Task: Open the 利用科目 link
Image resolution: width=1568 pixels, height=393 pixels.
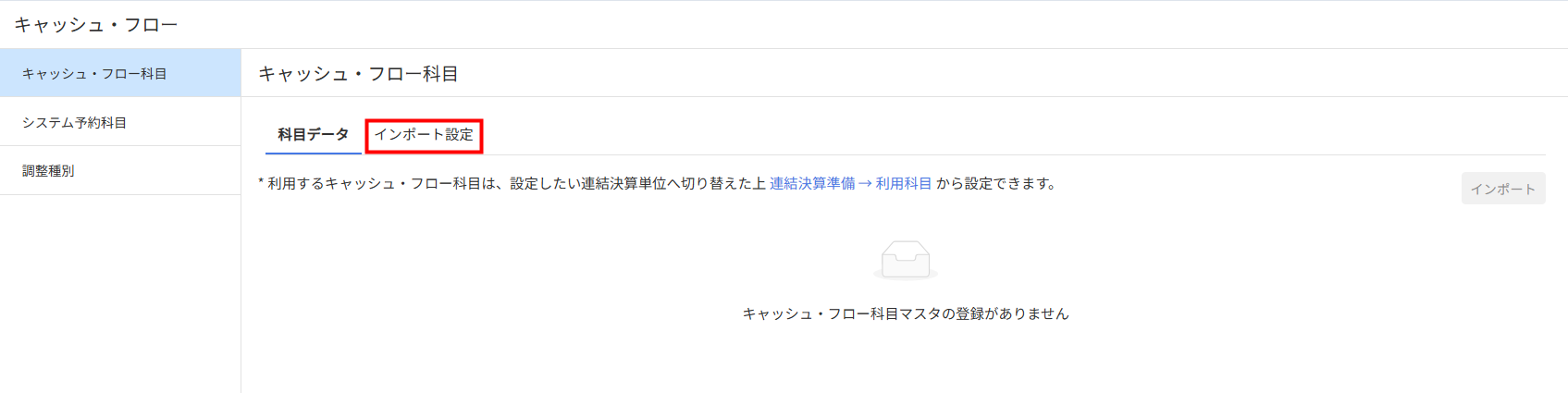Action: pyautogui.click(x=904, y=183)
